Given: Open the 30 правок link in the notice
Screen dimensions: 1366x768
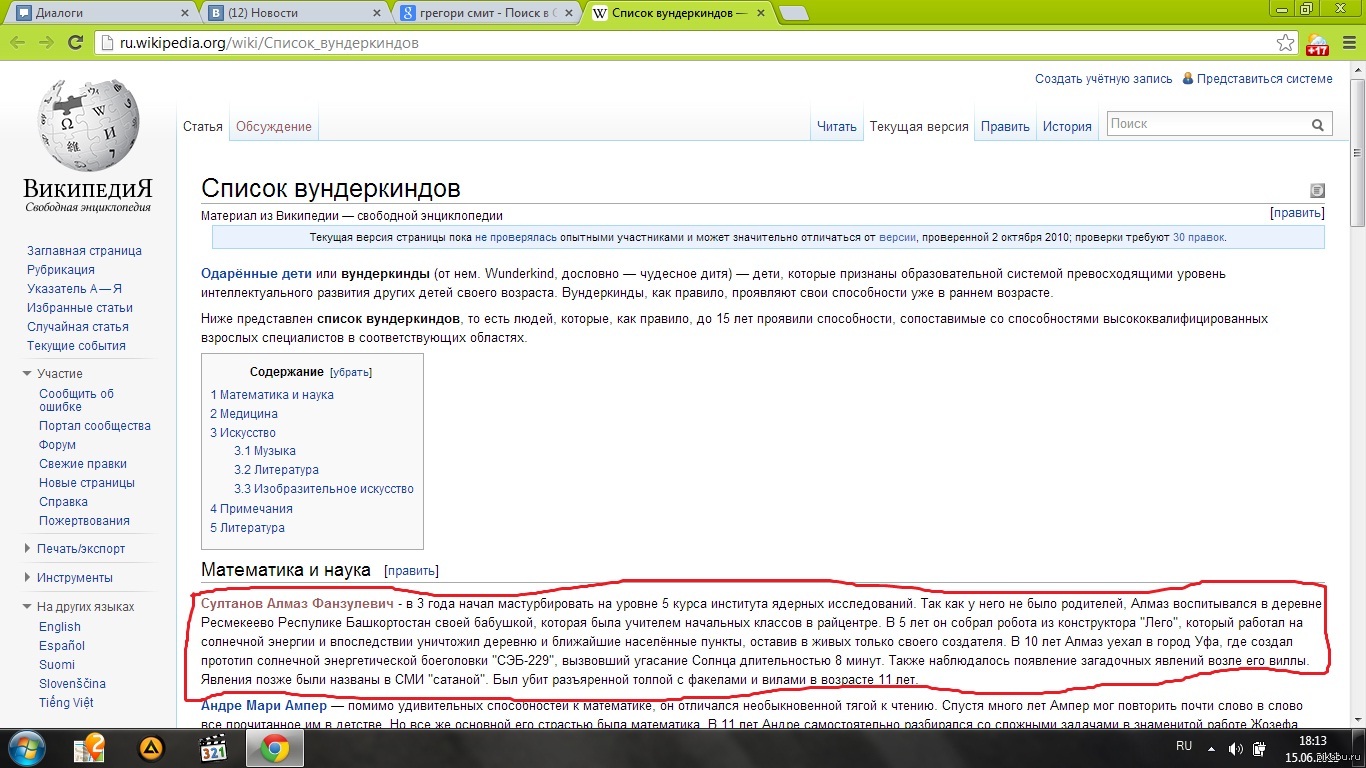Looking at the screenshot, I should click(x=1198, y=238).
